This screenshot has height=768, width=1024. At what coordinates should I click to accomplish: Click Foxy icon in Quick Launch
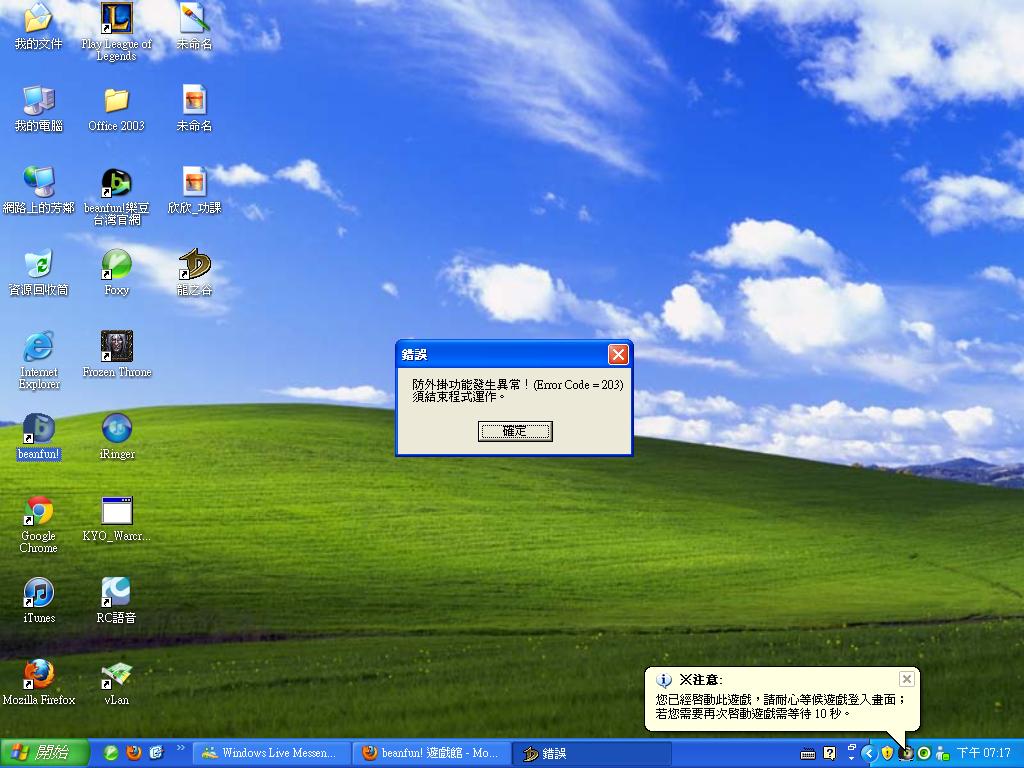[111, 753]
